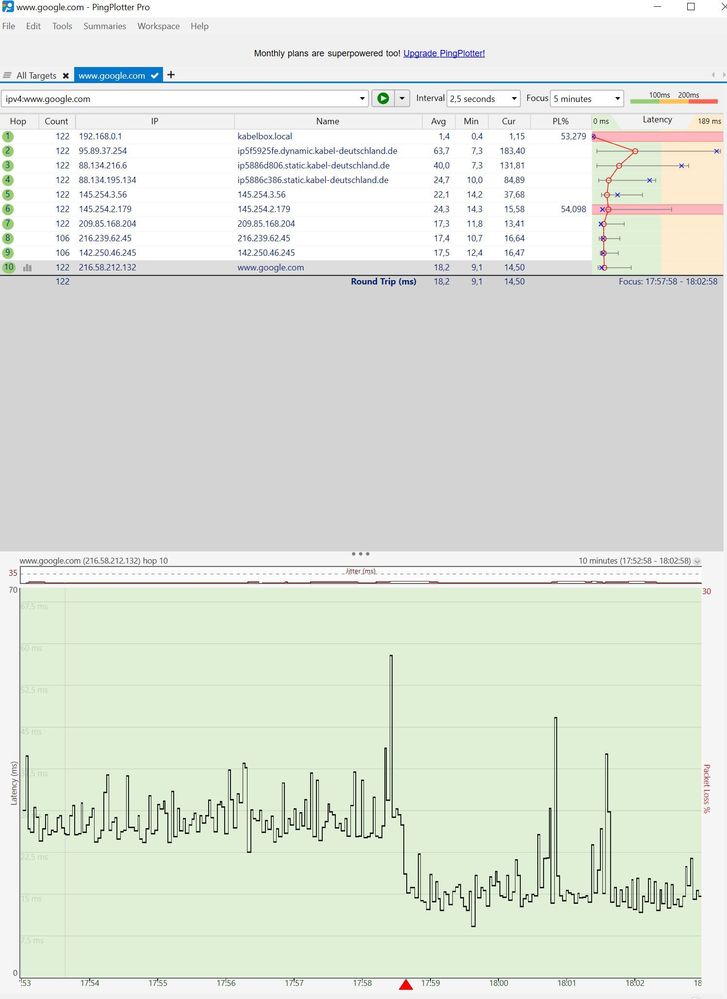The image size is (727, 999).
Task: Click the Name column header
Action: 328,121
